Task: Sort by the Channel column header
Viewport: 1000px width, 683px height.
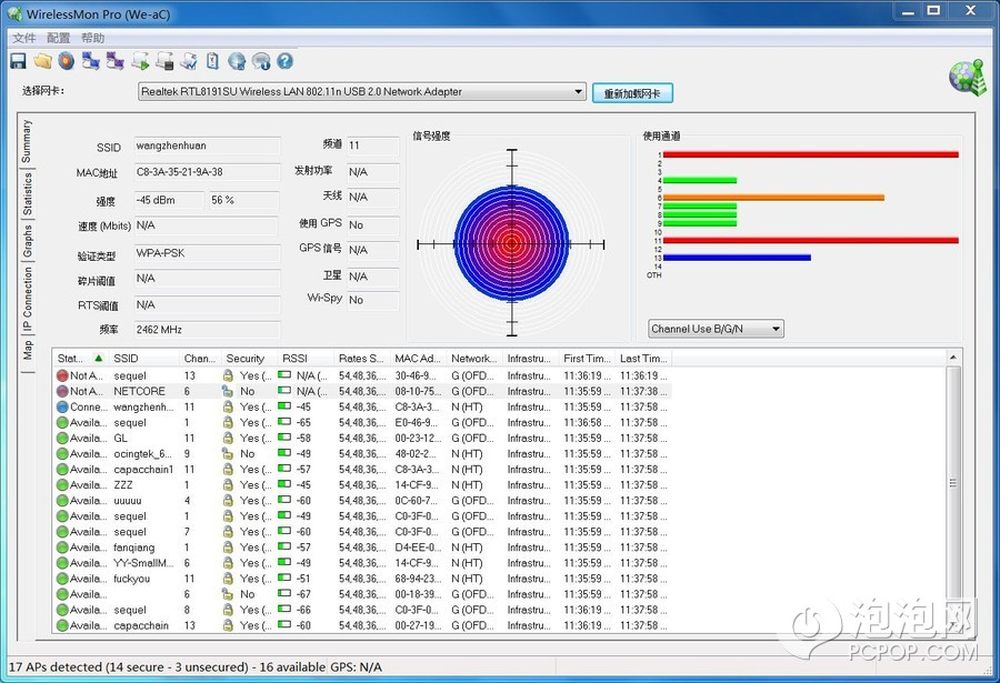Action: click(200, 358)
